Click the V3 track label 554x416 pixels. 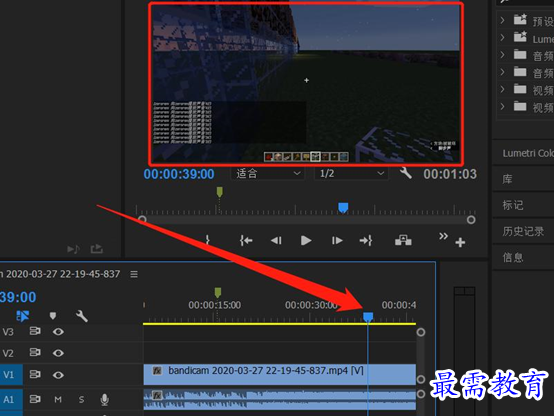tap(8, 332)
